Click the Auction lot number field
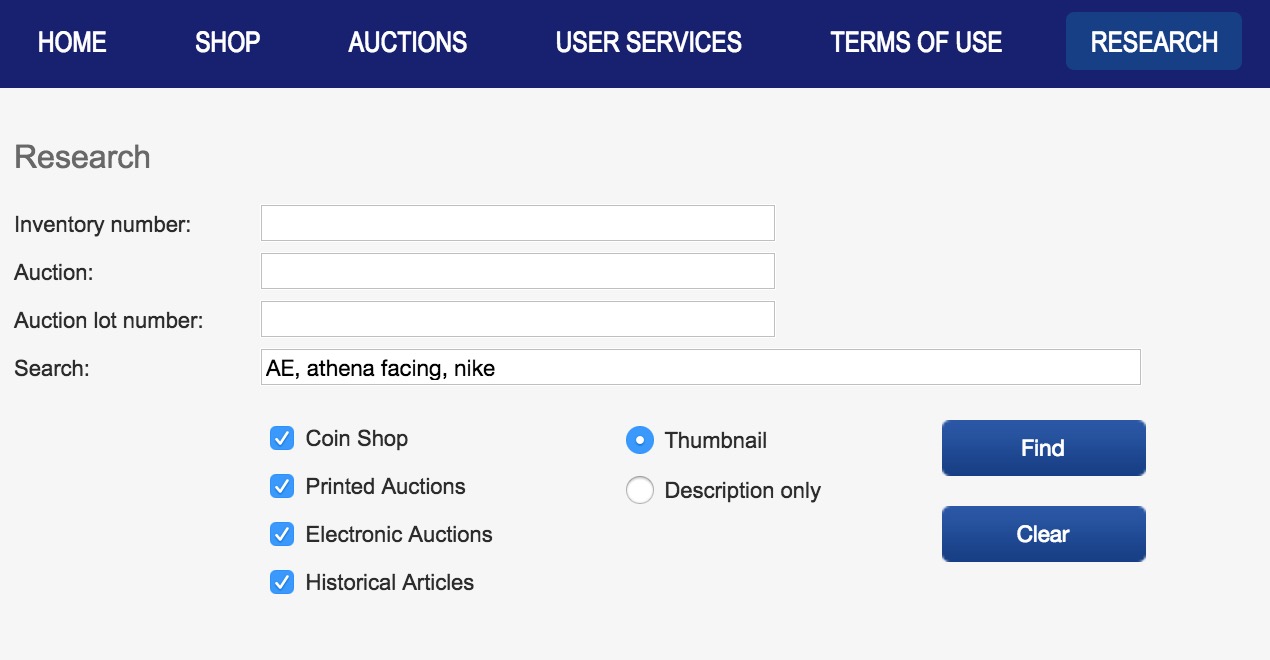The height and width of the screenshot is (660, 1270). (517, 319)
